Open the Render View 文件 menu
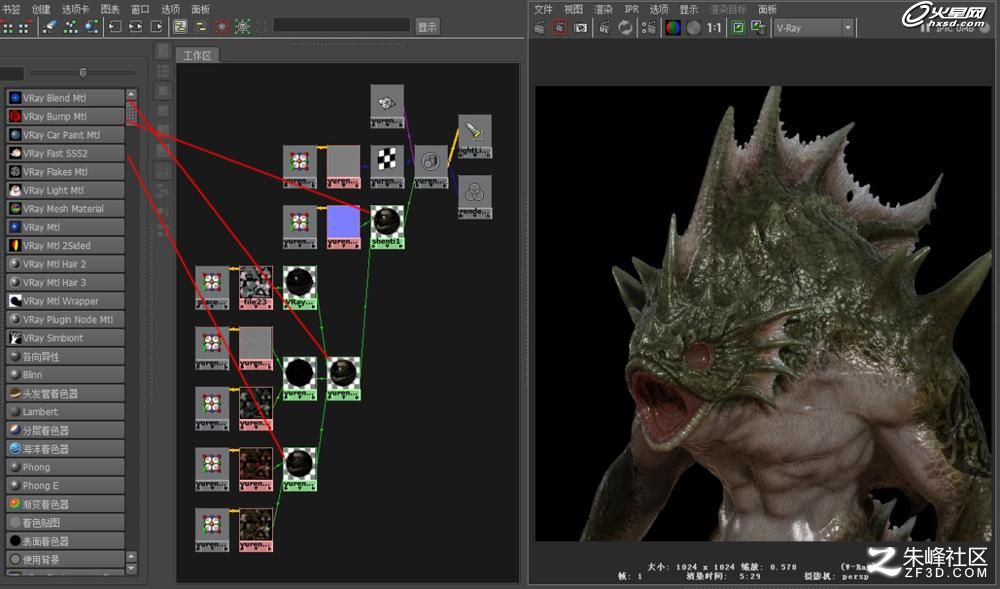This screenshot has height=589, width=1000. [x=543, y=9]
